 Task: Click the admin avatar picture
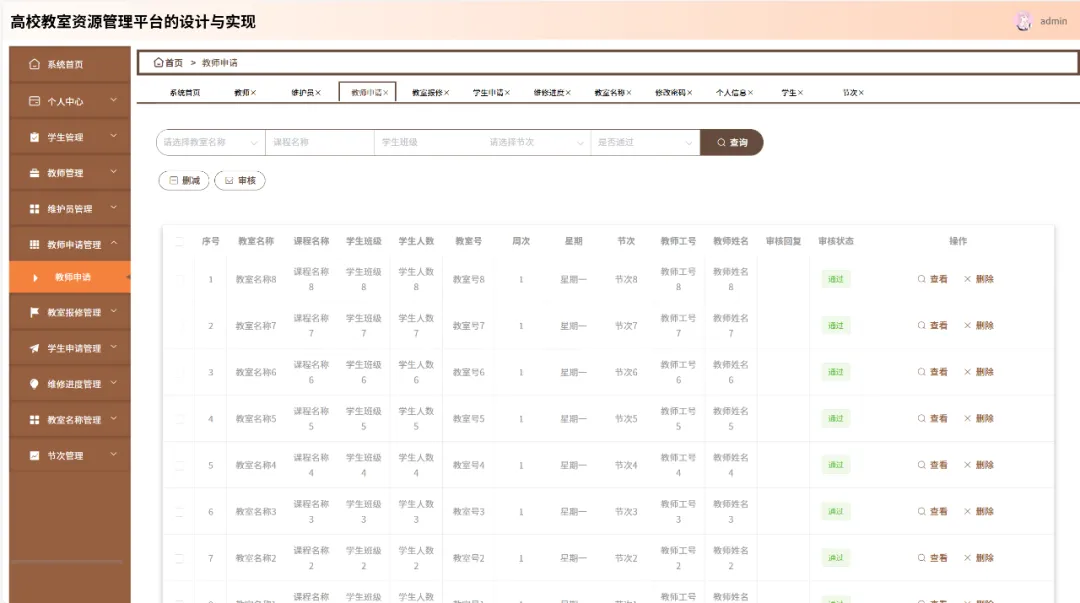point(1024,21)
